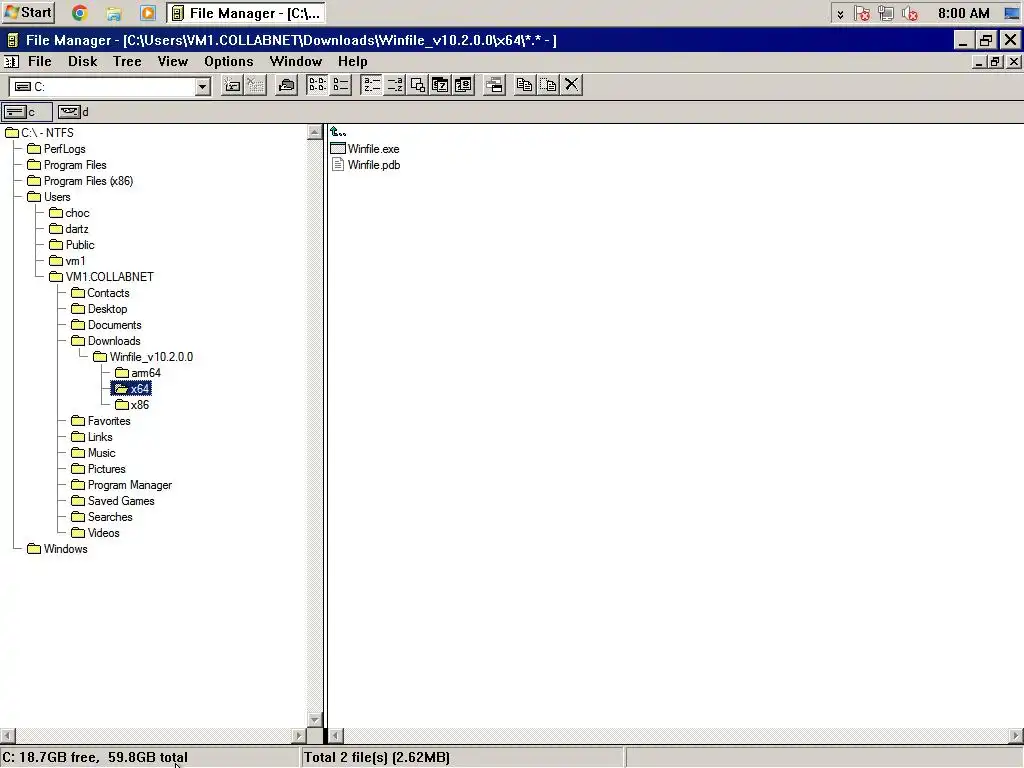The width and height of the screenshot is (1024, 768).
Task: Select the Contacts folder
Action: 101,293
